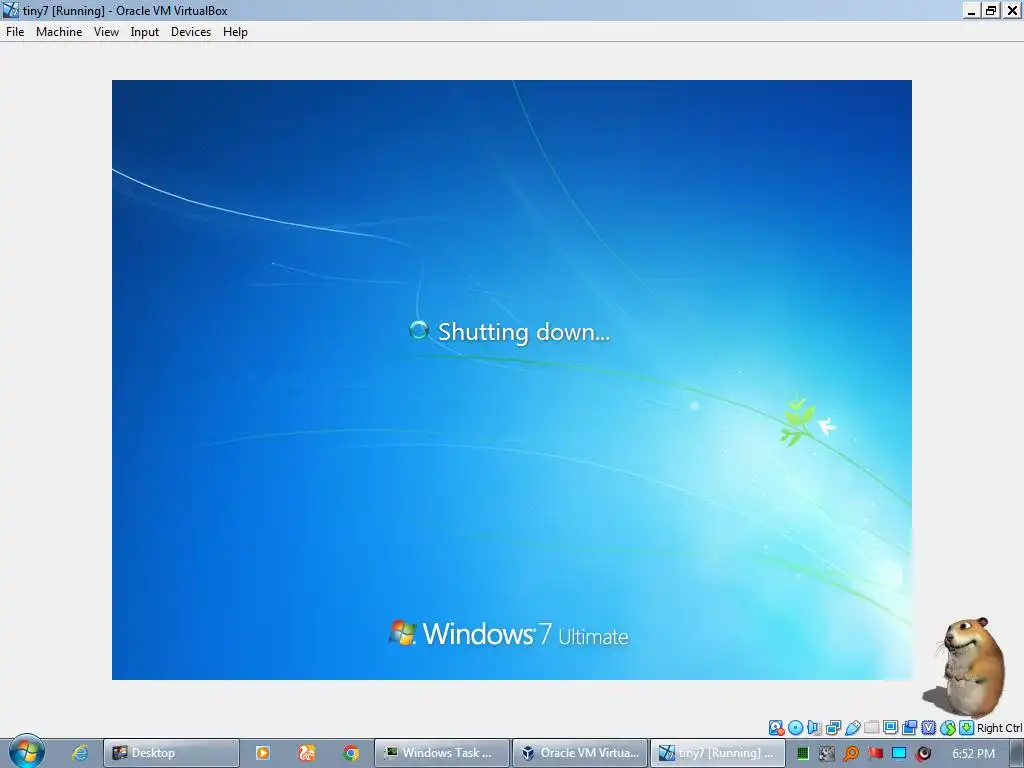Open the Help menu

click(235, 32)
